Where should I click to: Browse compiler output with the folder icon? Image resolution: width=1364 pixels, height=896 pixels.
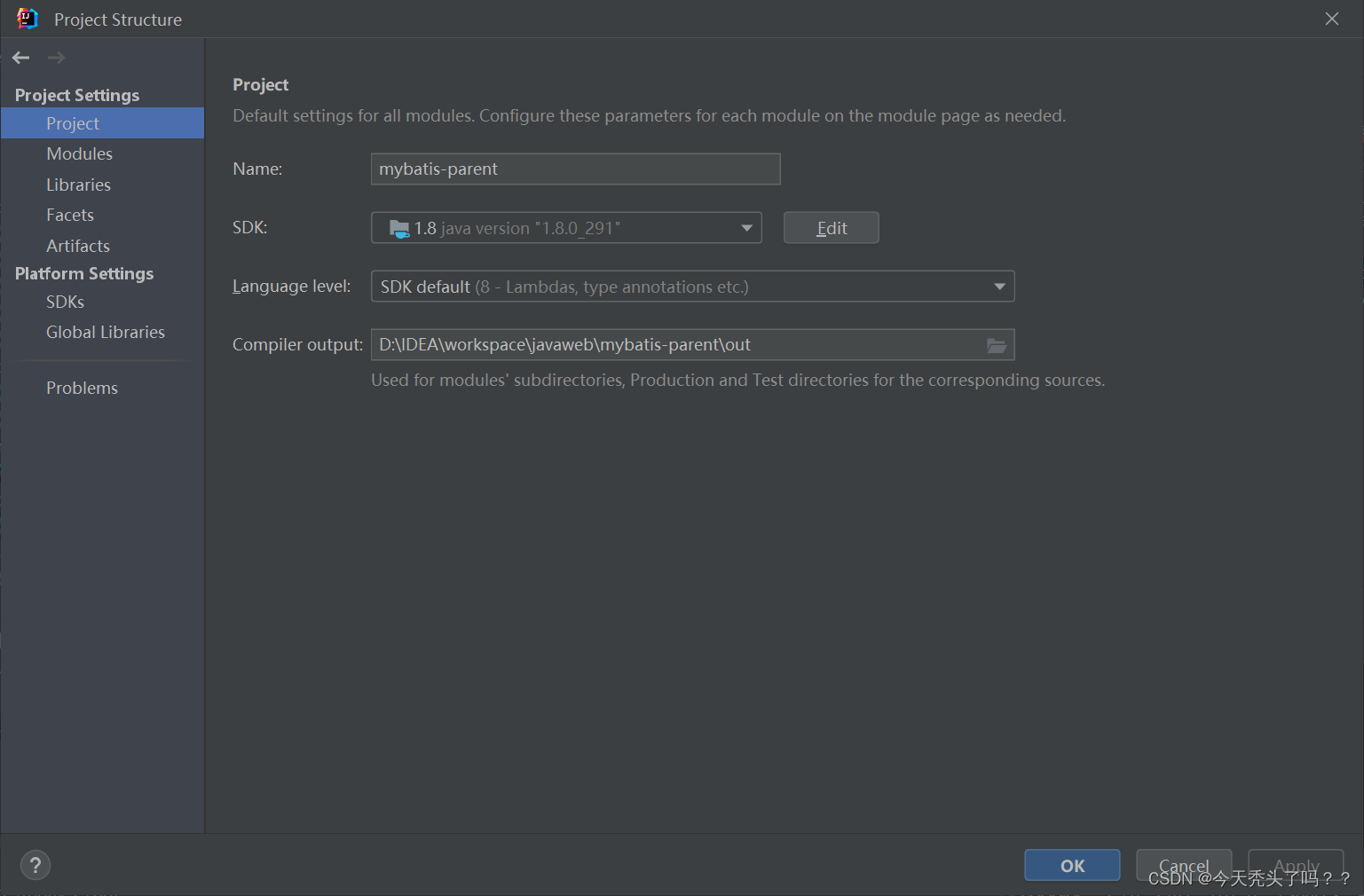(997, 345)
